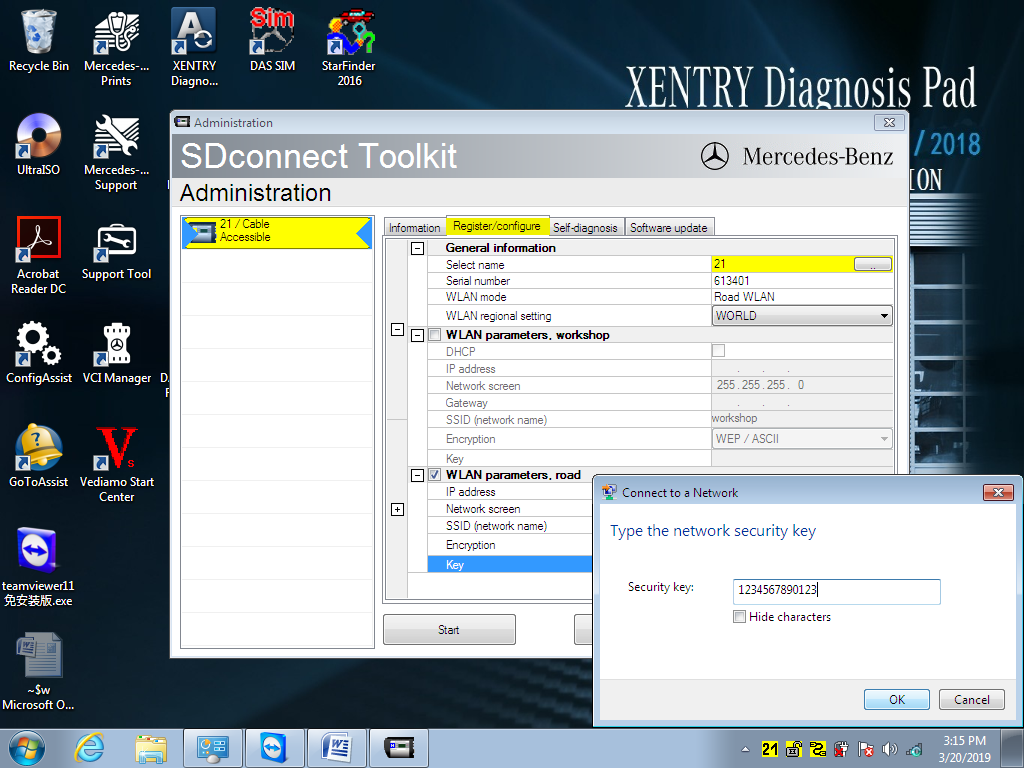
Task: Open VCI Manager desktop shortcut
Action: pyautogui.click(x=116, y=352)
